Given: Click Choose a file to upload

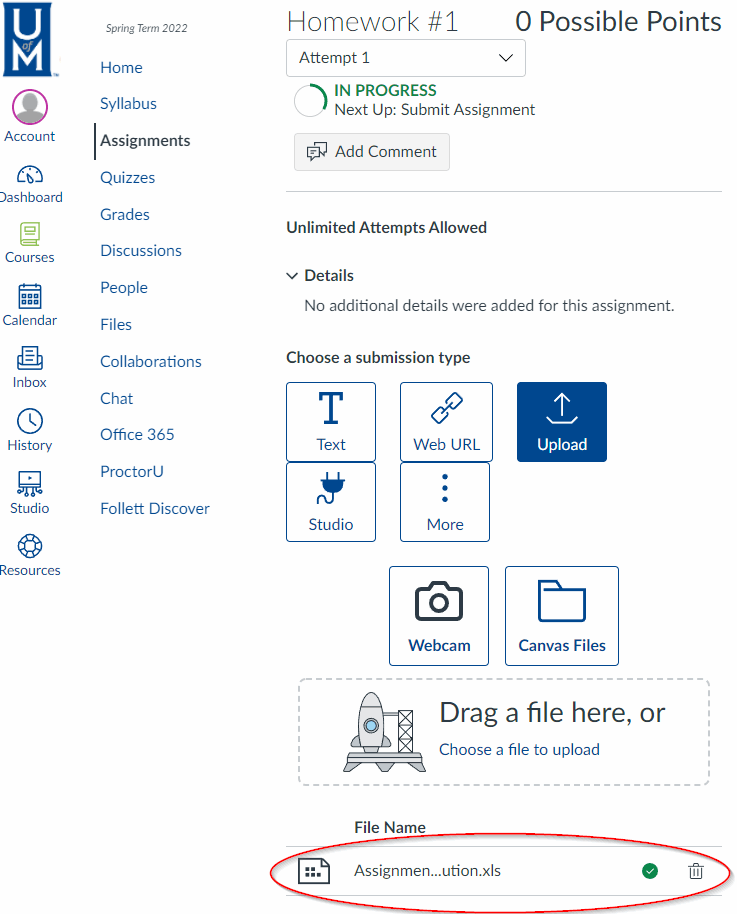Looking at the screenshot, I should (x=519, y=749).
